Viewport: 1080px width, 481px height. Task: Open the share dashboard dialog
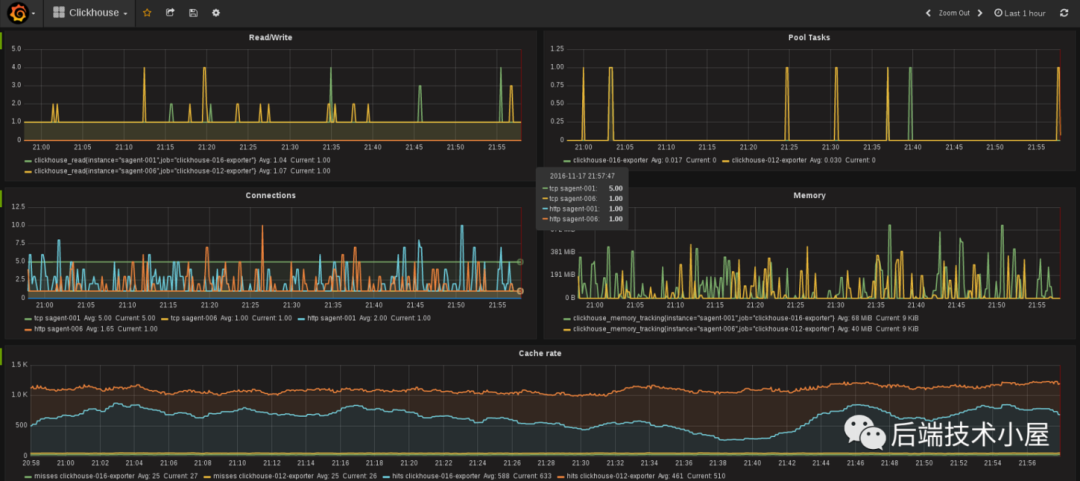(170, 13)
